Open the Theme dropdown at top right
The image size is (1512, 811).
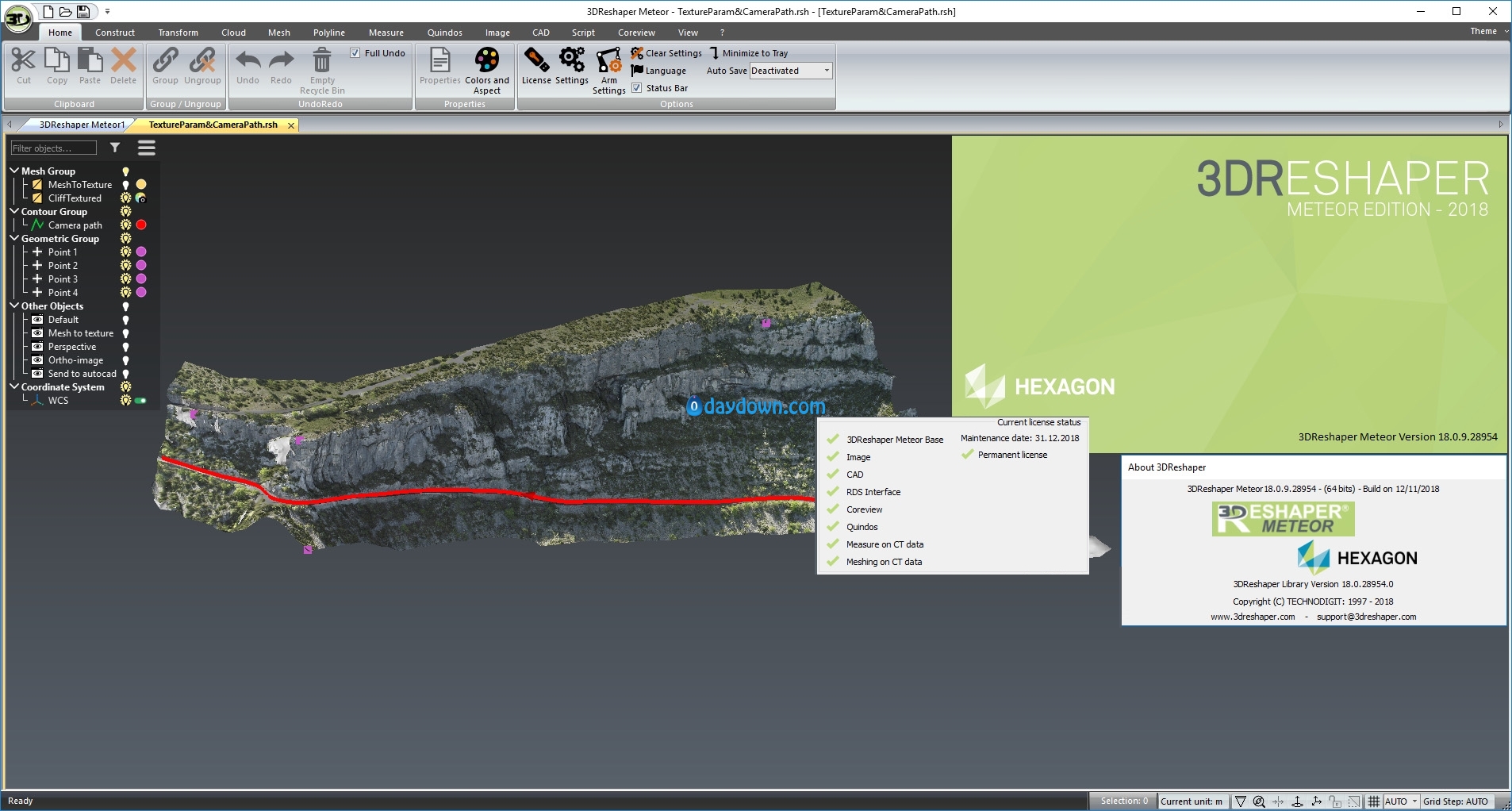tap(1489, 32)
